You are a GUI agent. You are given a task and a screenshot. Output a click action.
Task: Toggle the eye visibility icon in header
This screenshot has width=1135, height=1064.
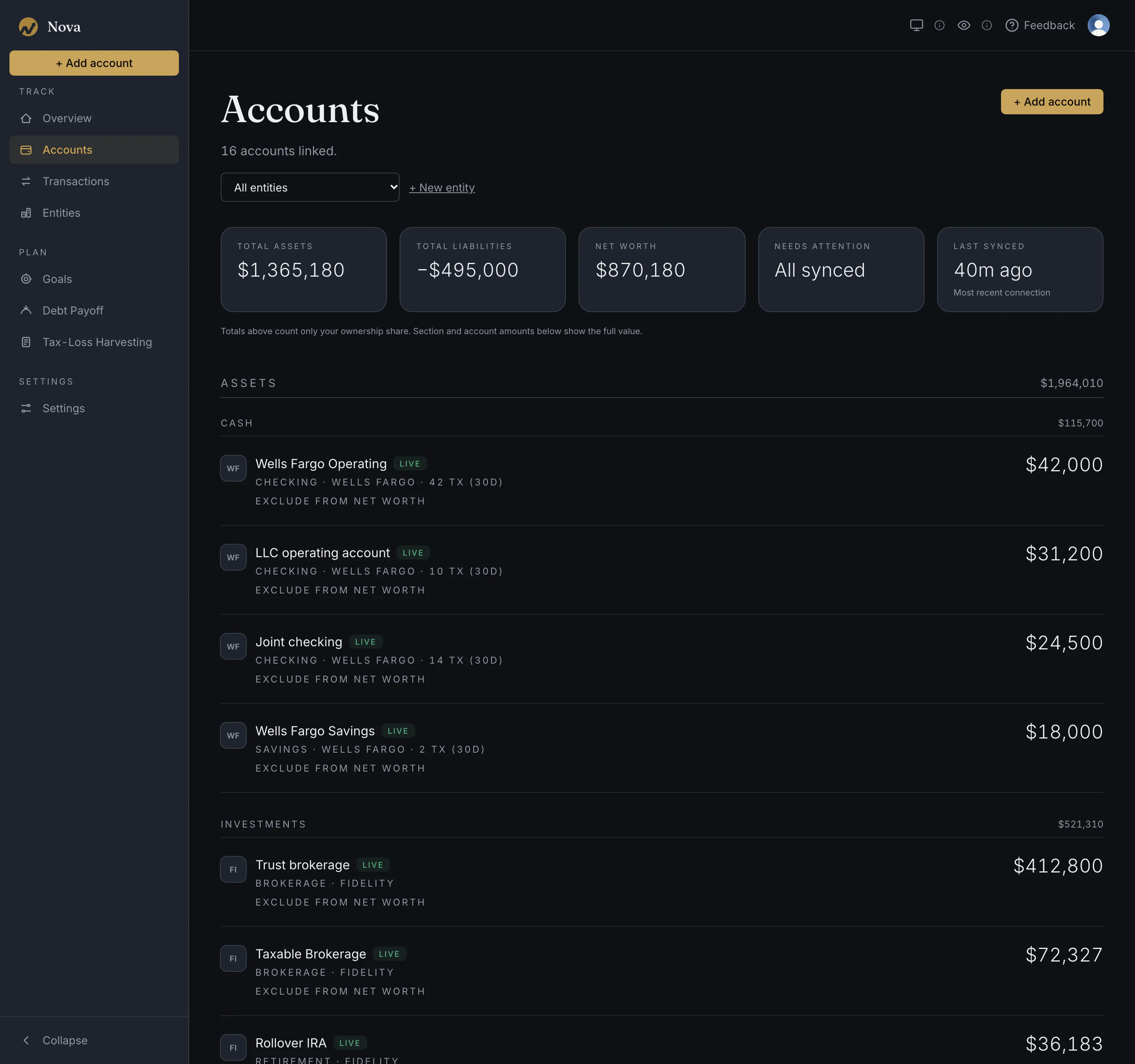coord(964,25)
